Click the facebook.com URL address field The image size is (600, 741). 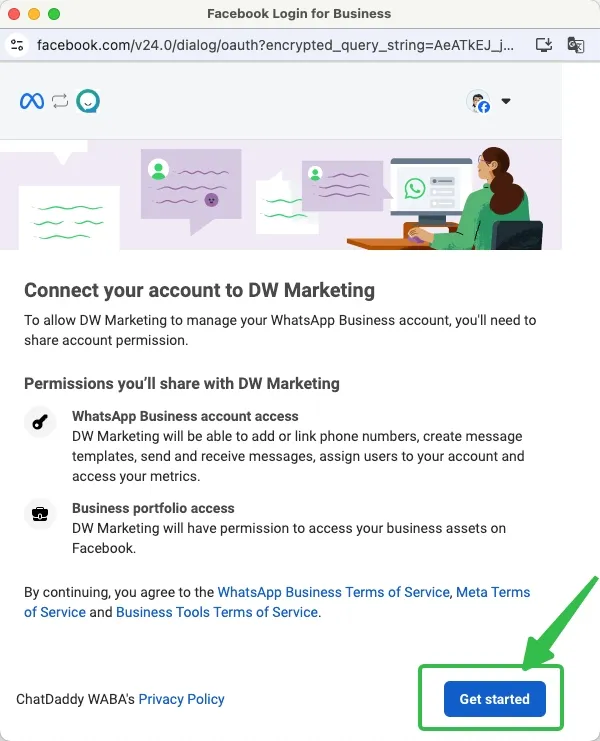275,45
